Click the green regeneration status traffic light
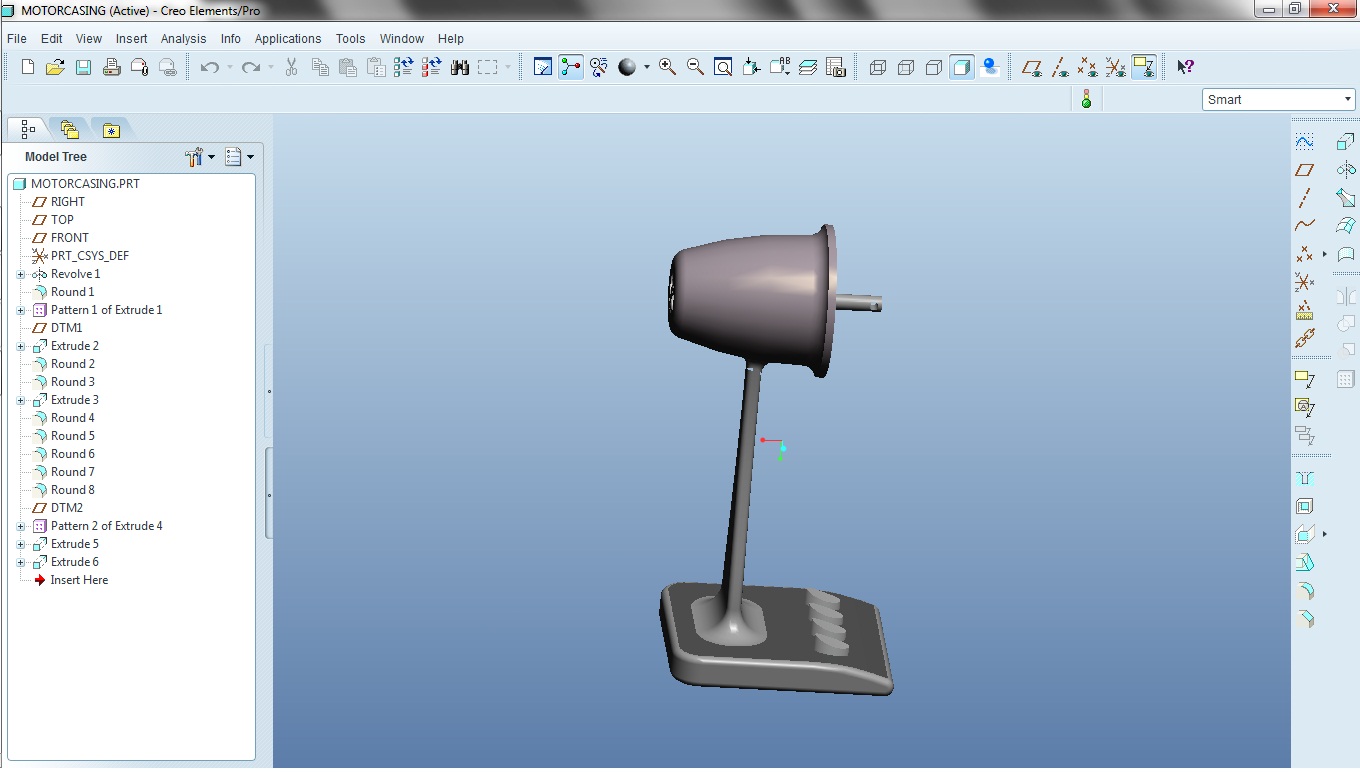This screenshot has height=772, width=1360. pyautogui.click(x=1087, y=99)
